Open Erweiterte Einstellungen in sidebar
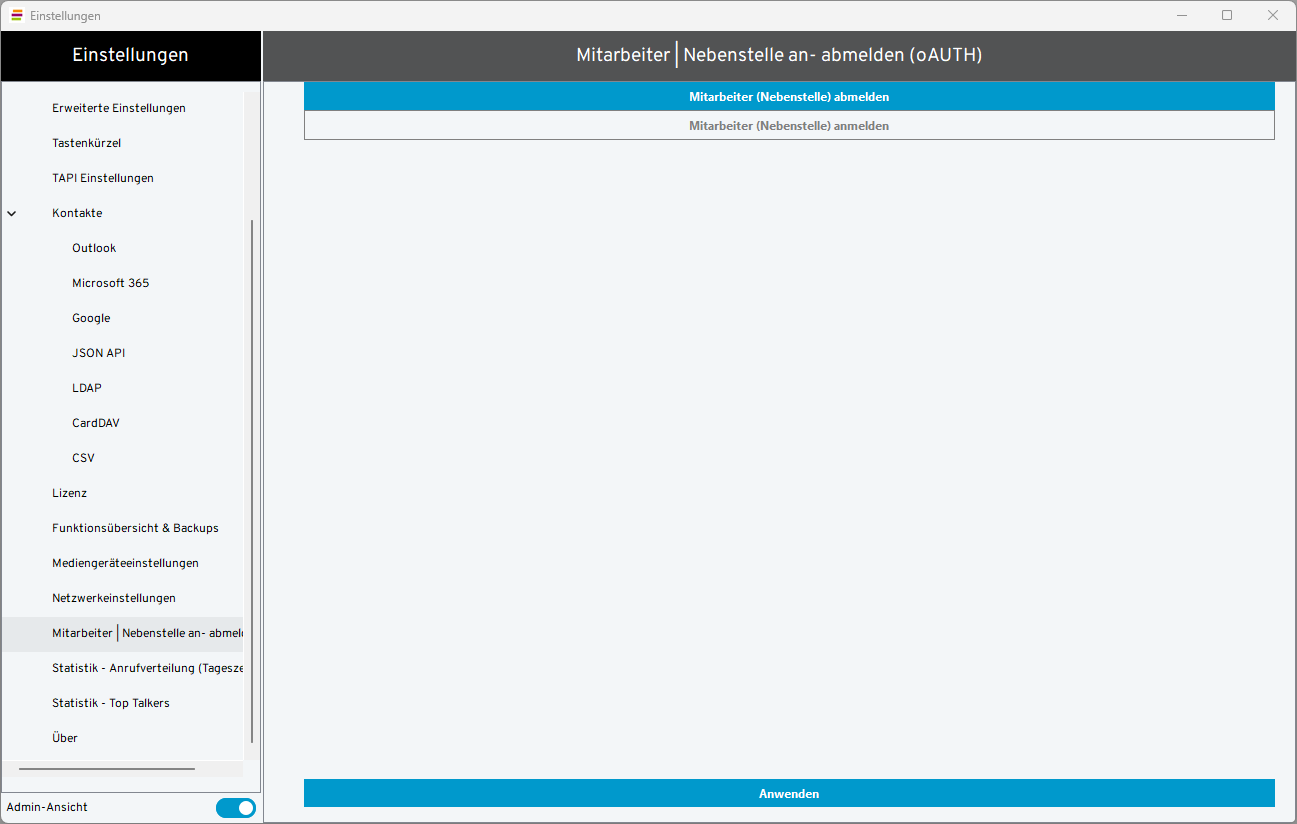The image size is (1297, 824). click(x=119, y=108)
